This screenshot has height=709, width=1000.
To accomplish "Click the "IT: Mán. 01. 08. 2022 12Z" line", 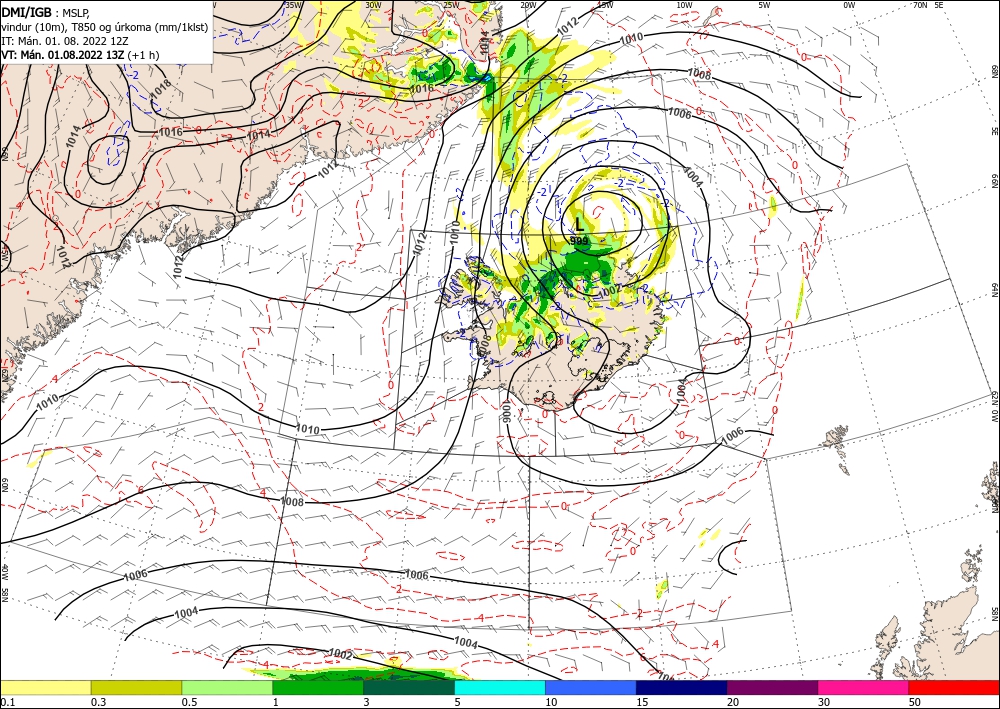I will [65, 41].
